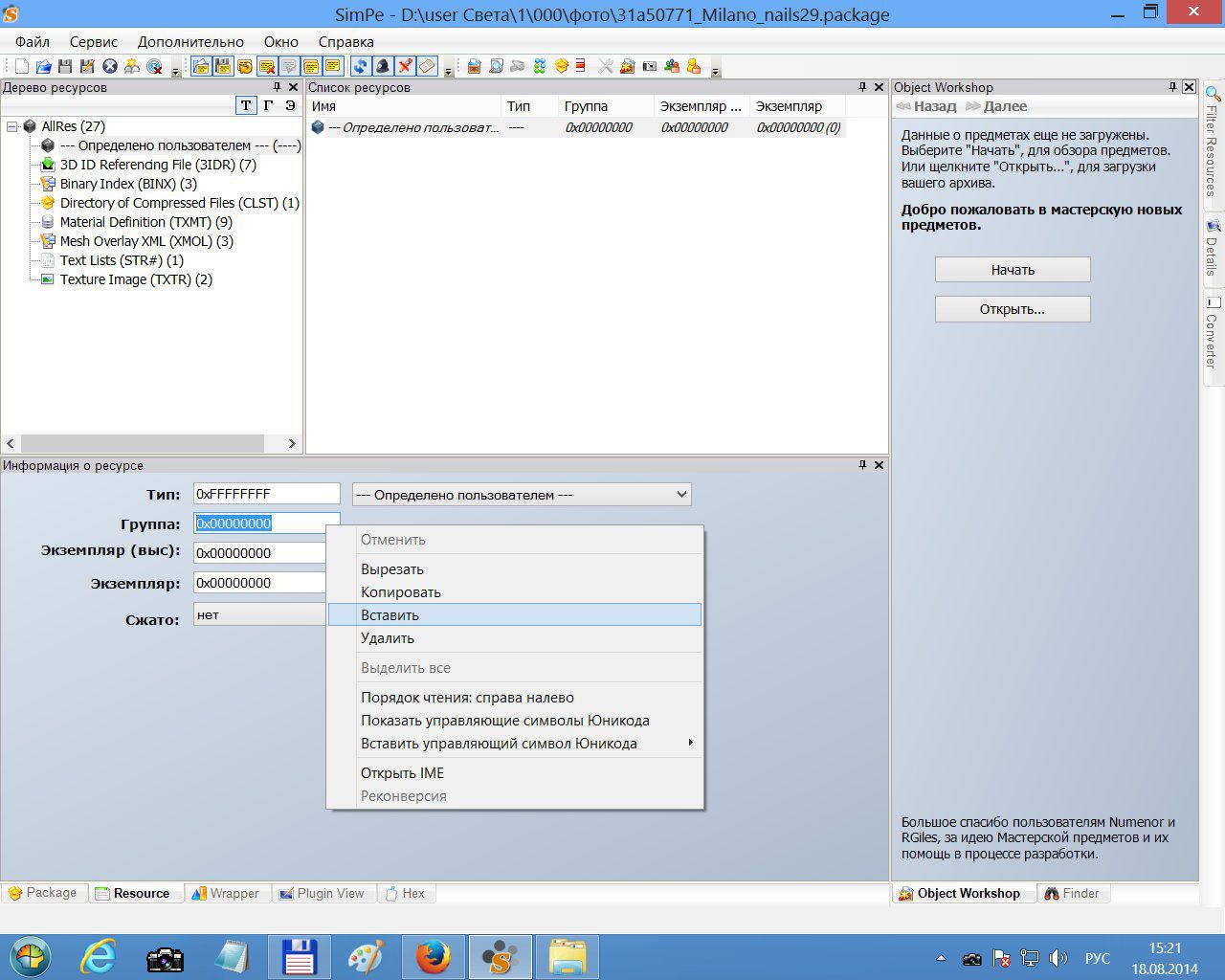Click the magnifier-over-page toolbar icon

coord(496,66)
